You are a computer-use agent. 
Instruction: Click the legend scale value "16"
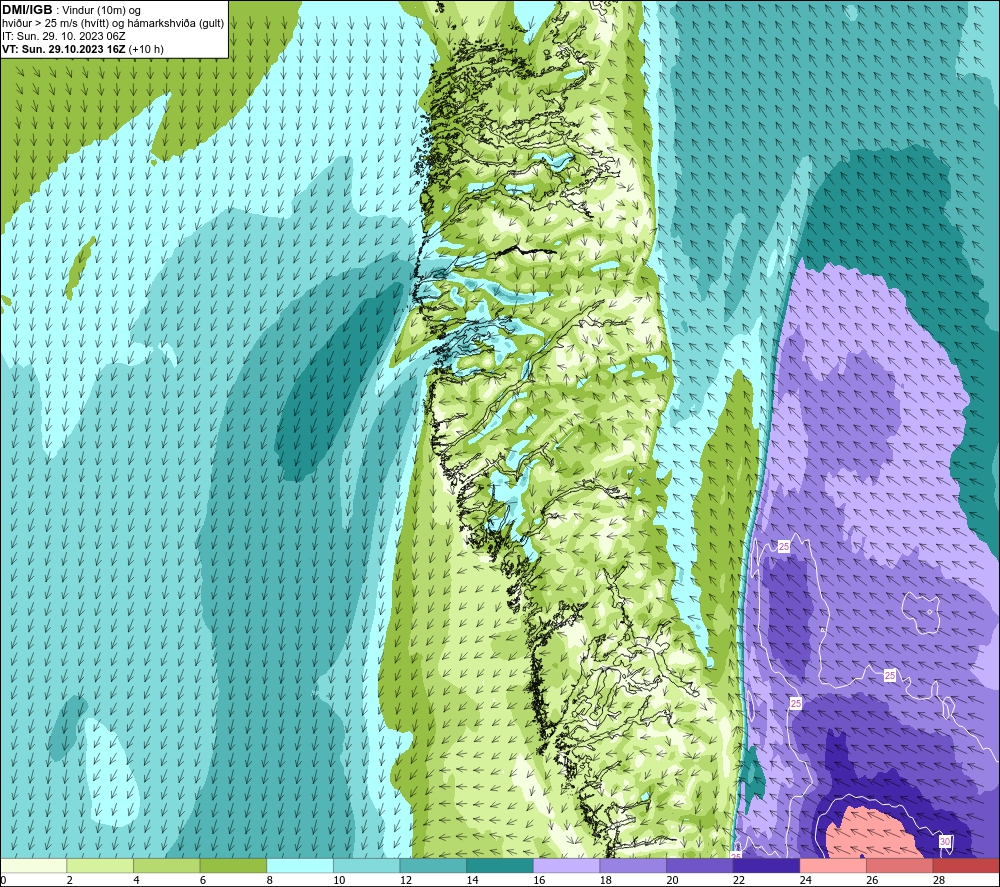coord(539,880)
